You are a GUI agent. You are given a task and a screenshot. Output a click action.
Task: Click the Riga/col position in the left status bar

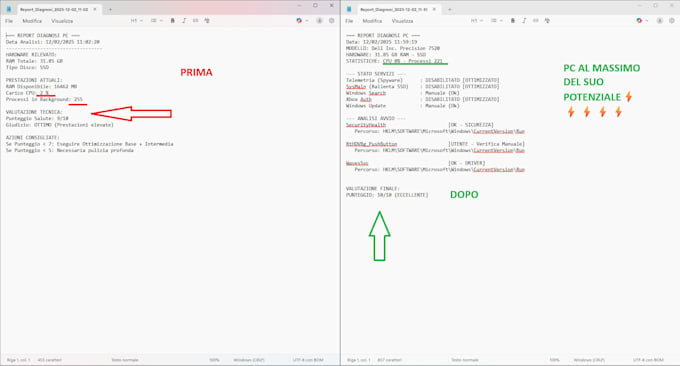tap(19, 360)
